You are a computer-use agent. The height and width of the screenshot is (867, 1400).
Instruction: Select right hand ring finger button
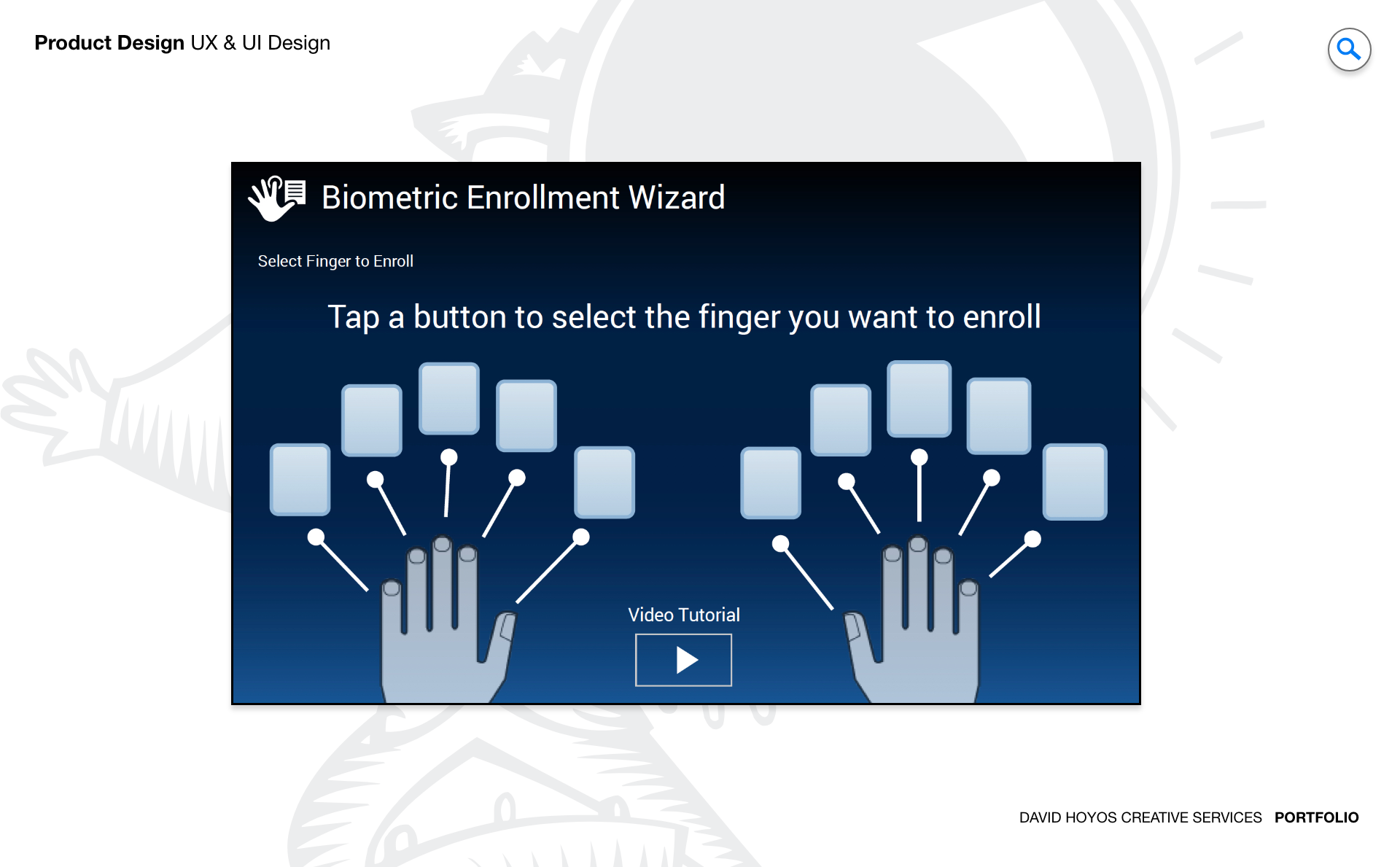tap(999, 416)
